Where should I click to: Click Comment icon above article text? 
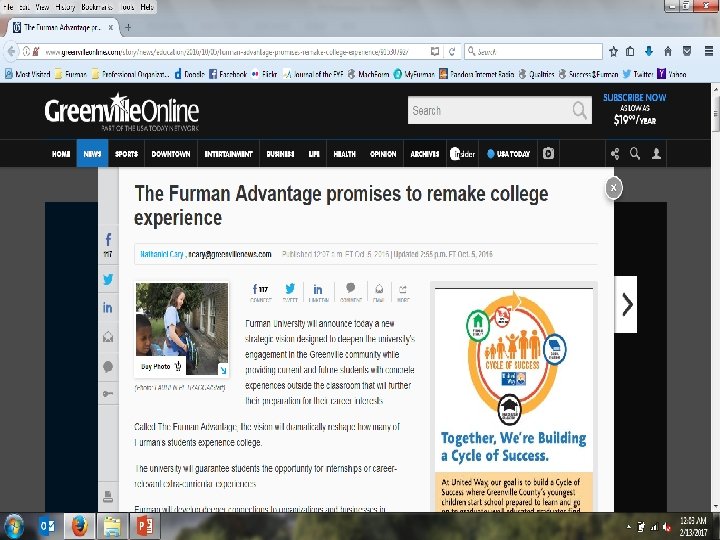coord(351,292)
